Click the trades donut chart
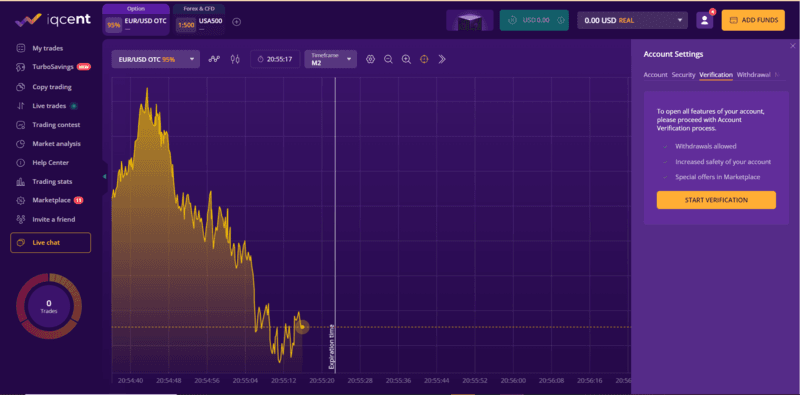The image size is (800, 395). tap(49, 306)
